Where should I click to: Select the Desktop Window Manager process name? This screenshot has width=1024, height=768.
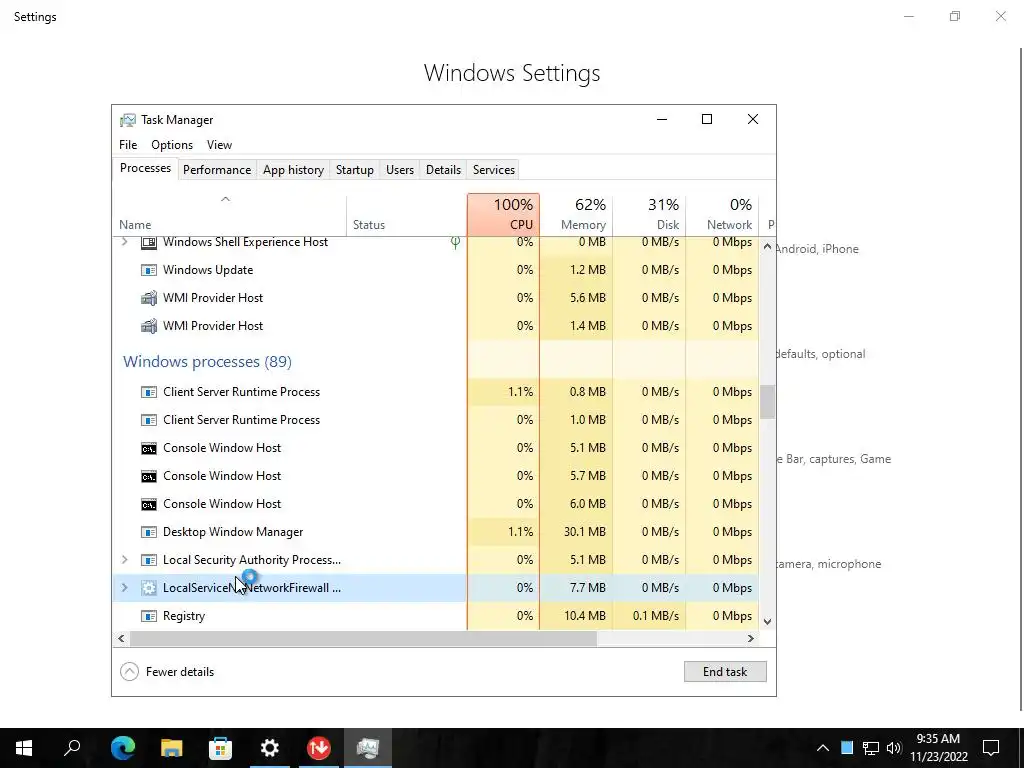[x=233, y=532]
